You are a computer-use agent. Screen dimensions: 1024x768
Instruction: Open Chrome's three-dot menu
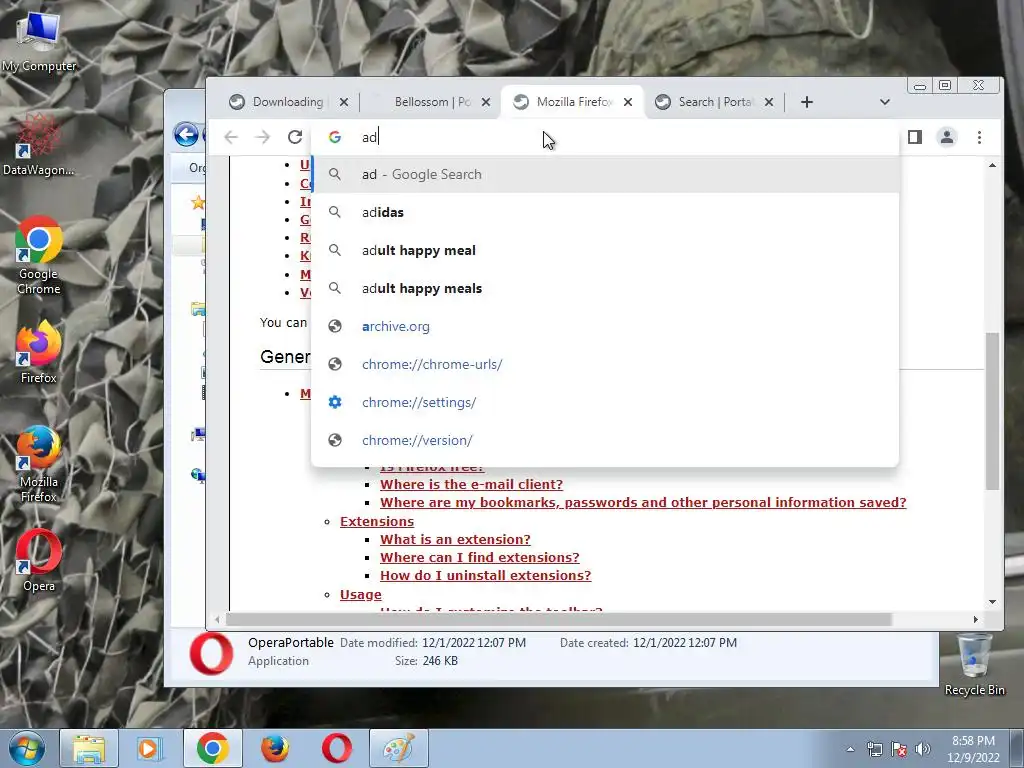[979, 137]
